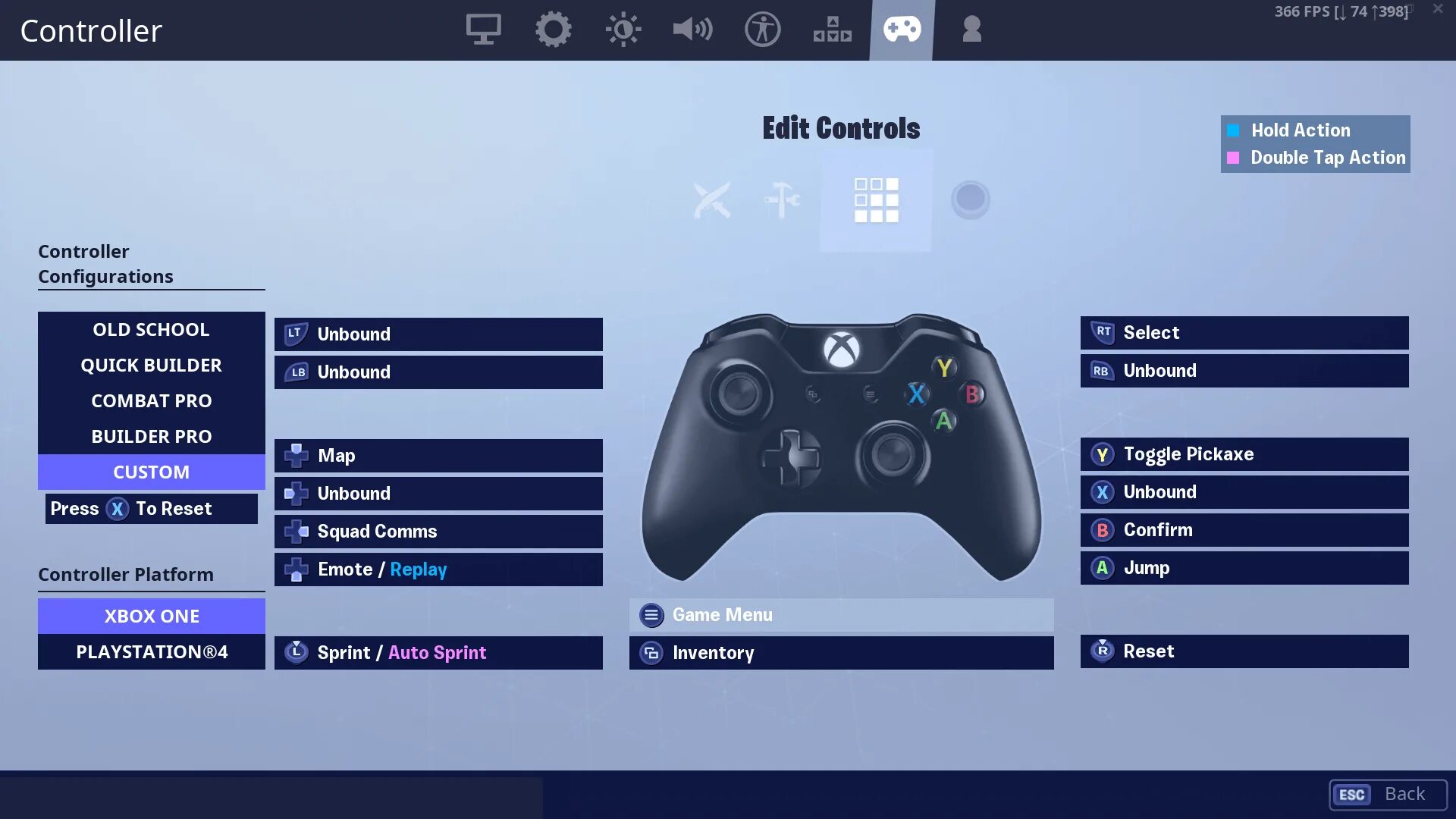Expand QUICK BUILDER configuration option
Screen dimensions: 1456x819
point(151,364)
